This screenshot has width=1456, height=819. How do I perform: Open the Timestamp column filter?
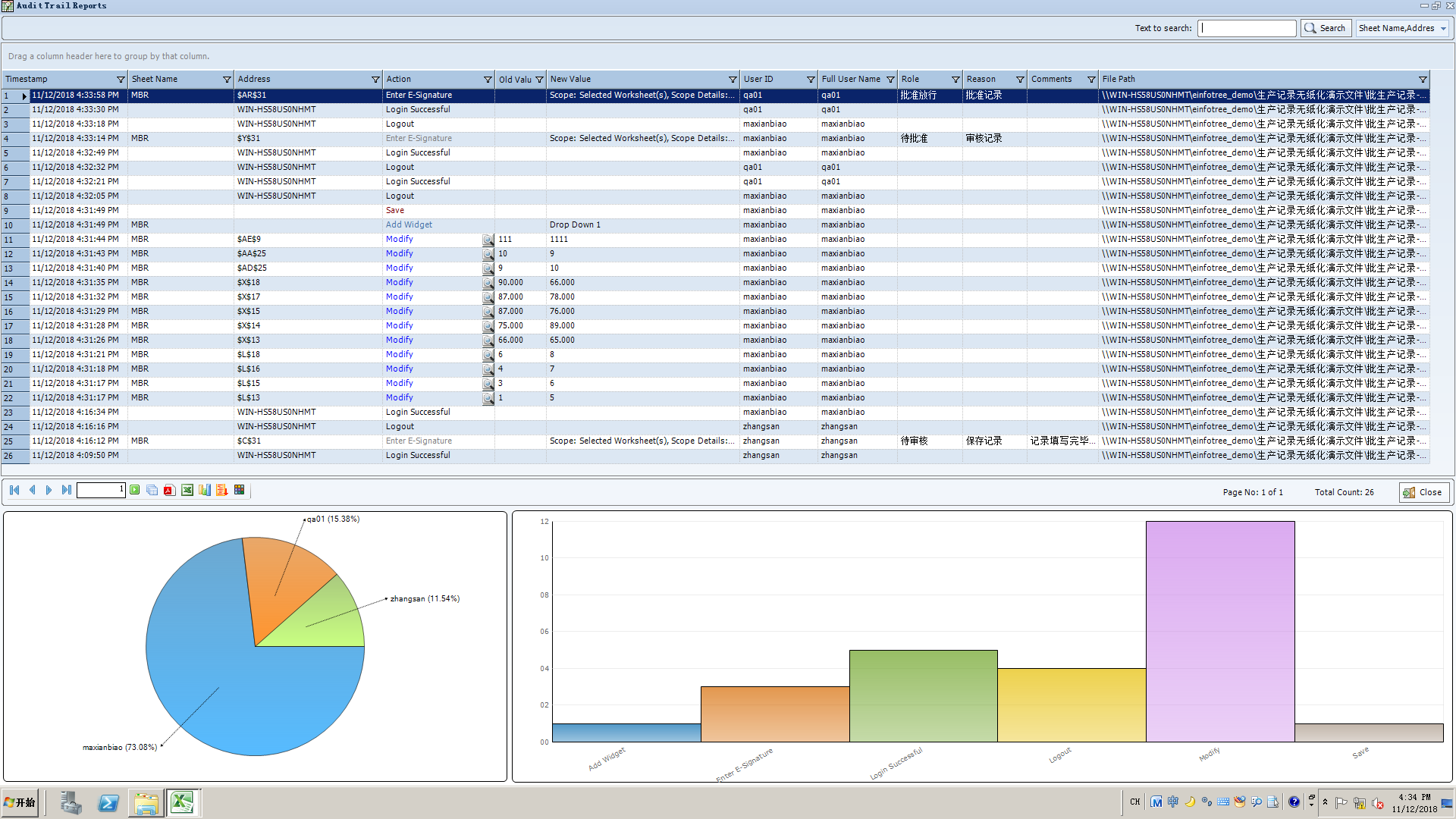click(x=121, y=80)
